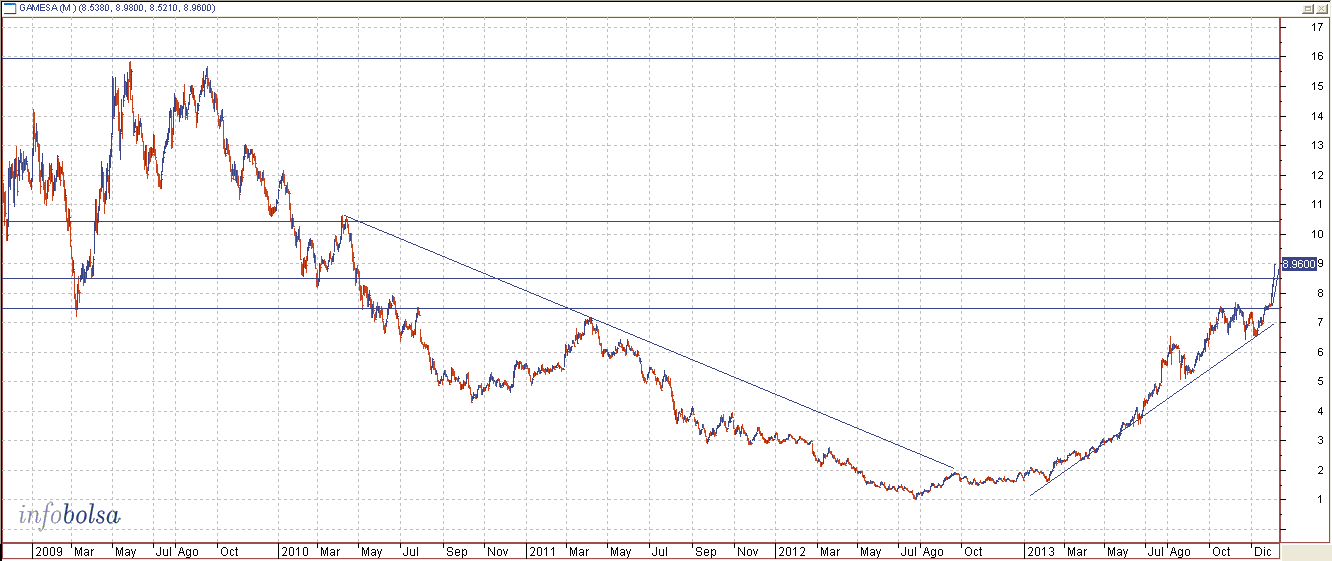Maximize the GAMESA chart window

1306,8
